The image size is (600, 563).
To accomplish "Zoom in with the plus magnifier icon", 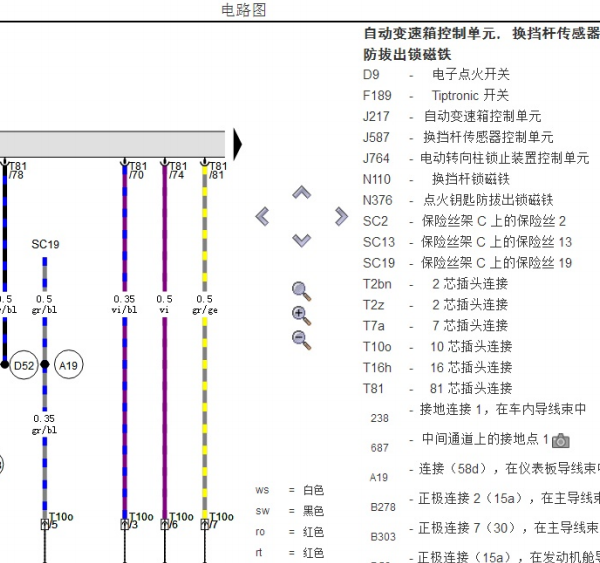I will click(302, 316).
